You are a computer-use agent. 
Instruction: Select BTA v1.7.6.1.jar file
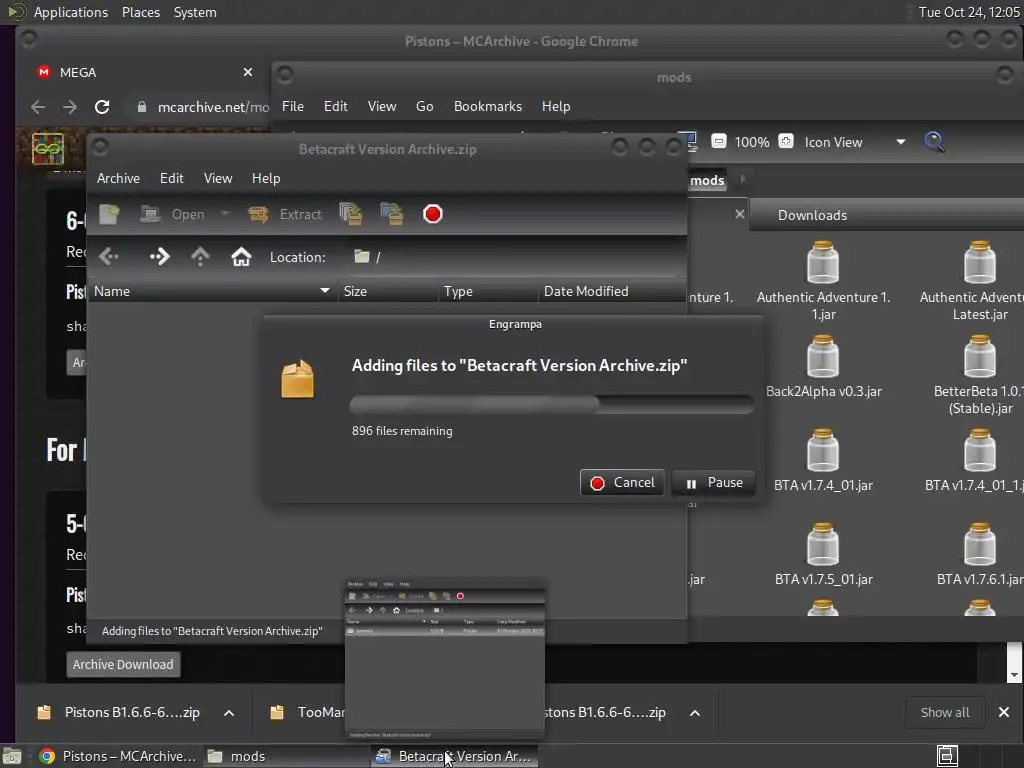click(980, 555)
